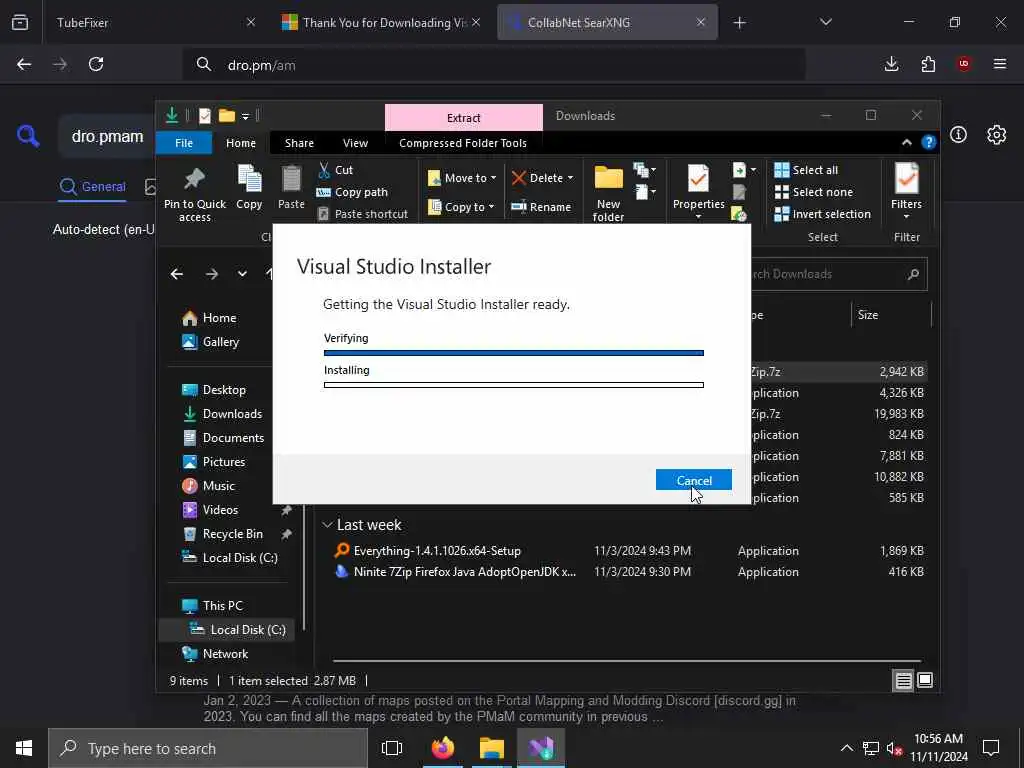
Task: Cancel the Visual Studio Installer setup
Action: tap(694, 480)
